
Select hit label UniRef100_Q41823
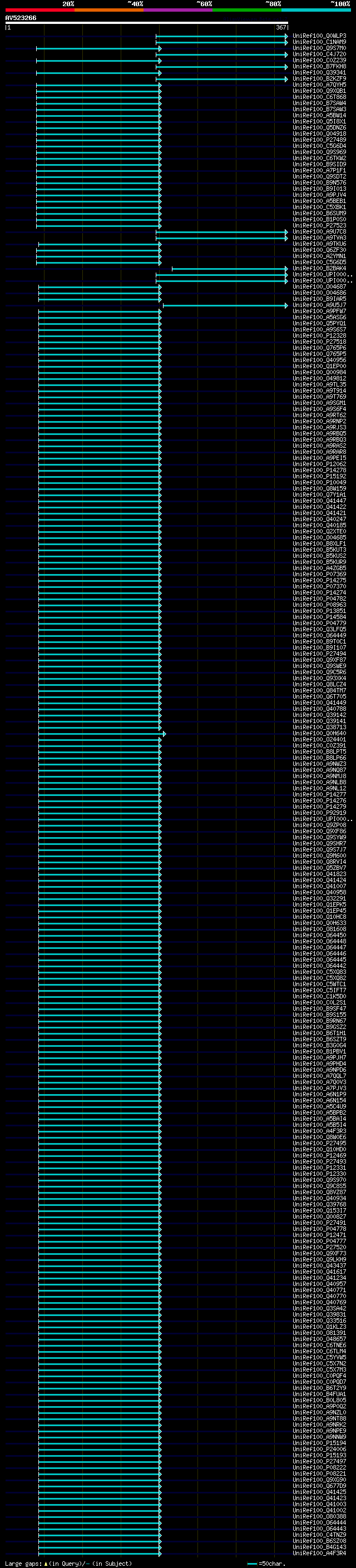(319, 875)
